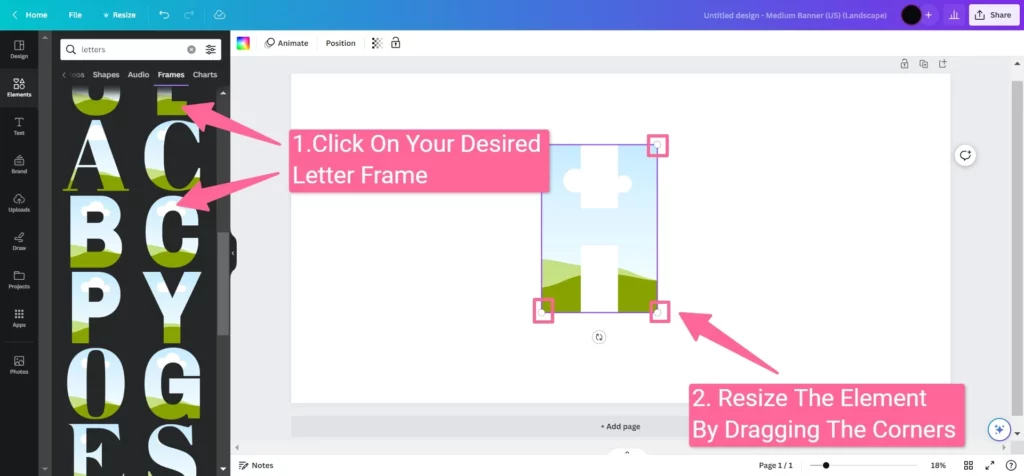Click the duplicate page icon

click(x=923, y=64)
